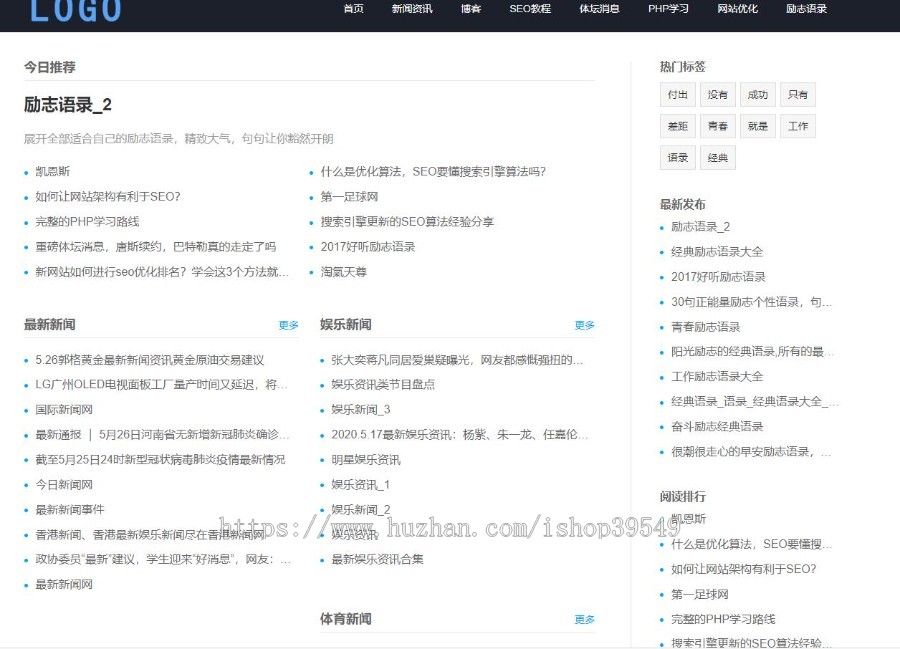Image resolution: width=900 pixels, height=649 pixels.
Task: Click the 工作 tag button
Action: click(x=798, y=126)
